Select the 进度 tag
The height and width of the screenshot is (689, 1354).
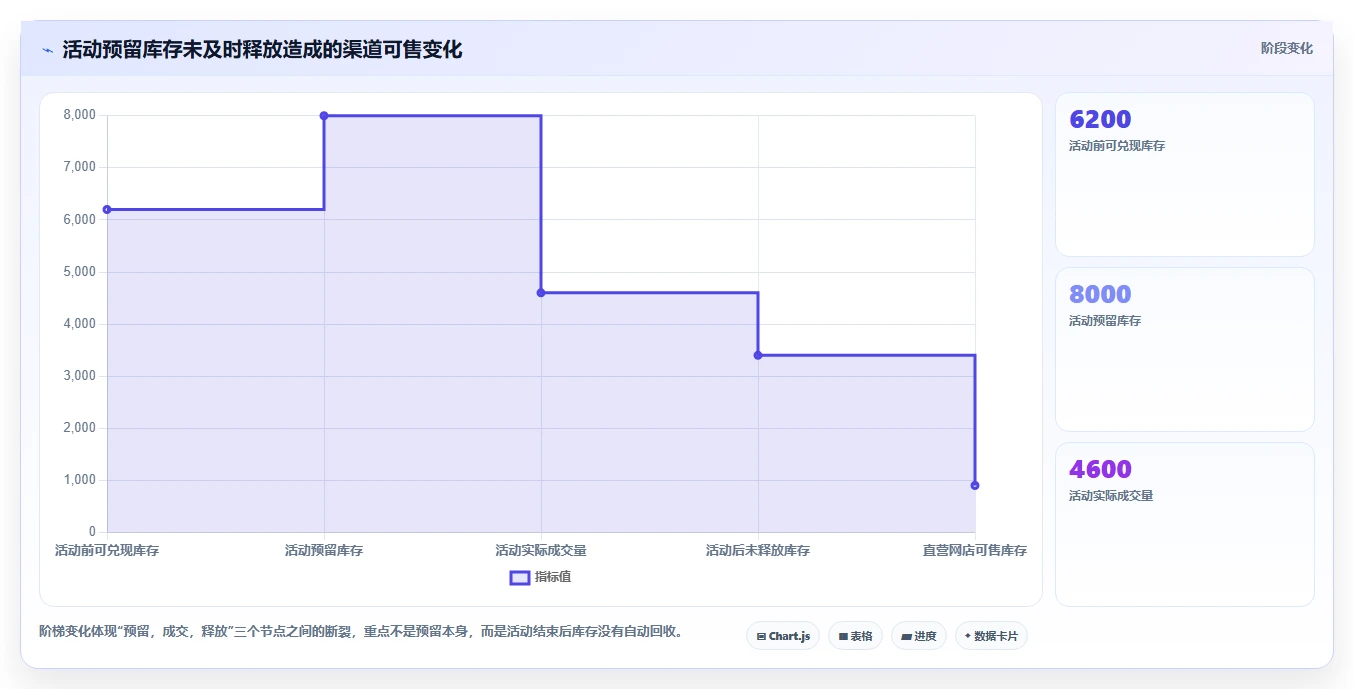tap(919, 636)
